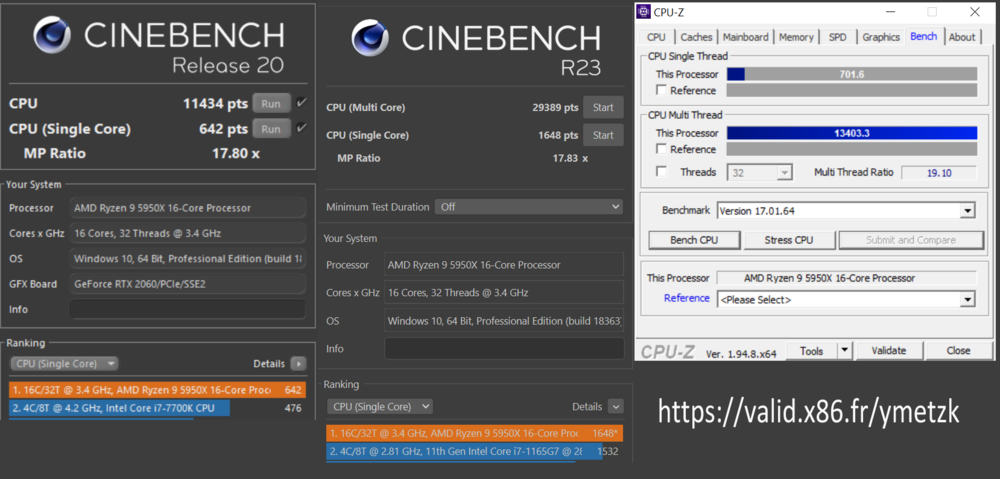Click the R20 Info input field
This screenshot has width=1000, height=479.
tap(188, 309)
